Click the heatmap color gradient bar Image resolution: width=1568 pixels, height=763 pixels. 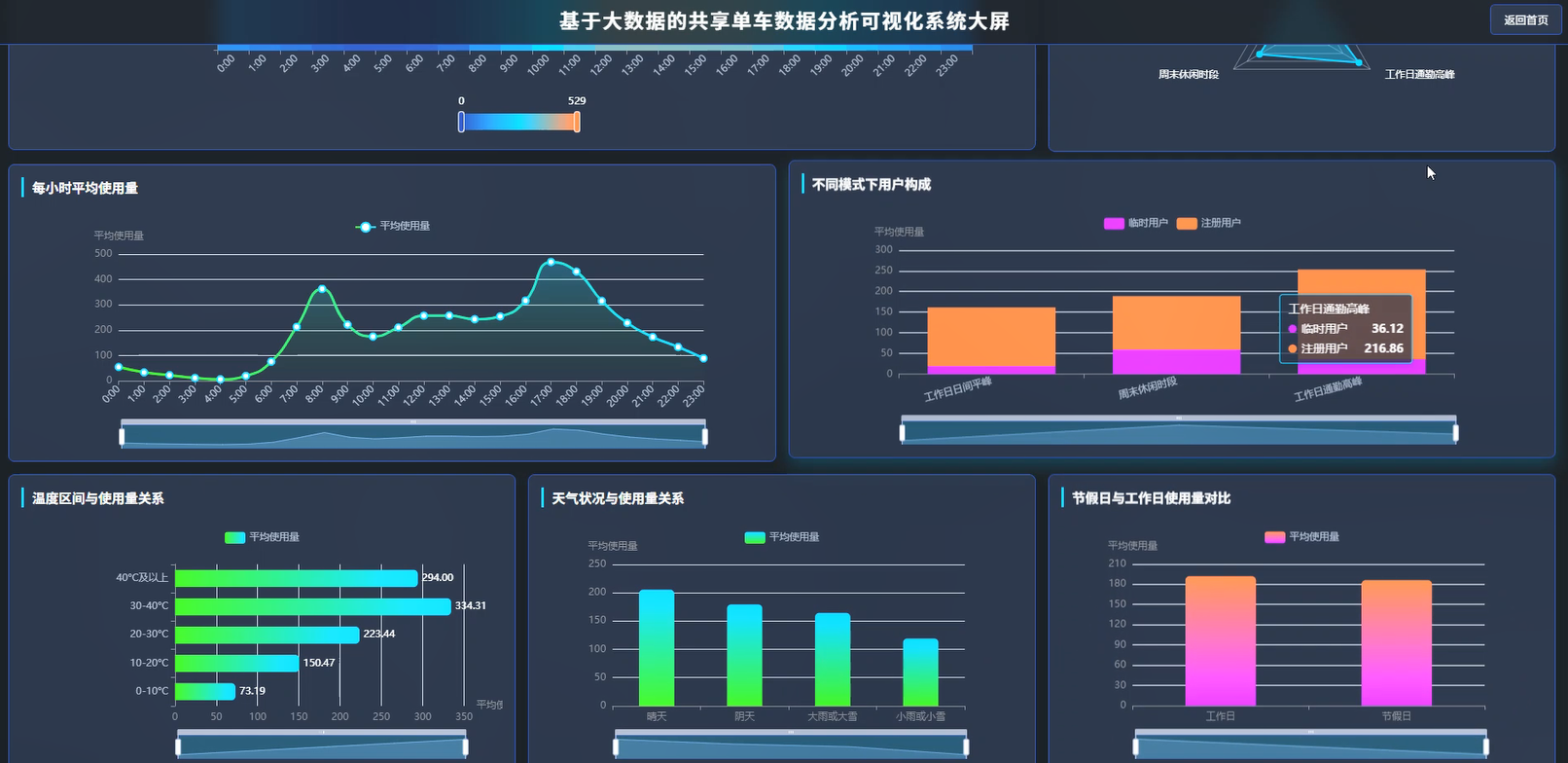(x=518, y=122)
